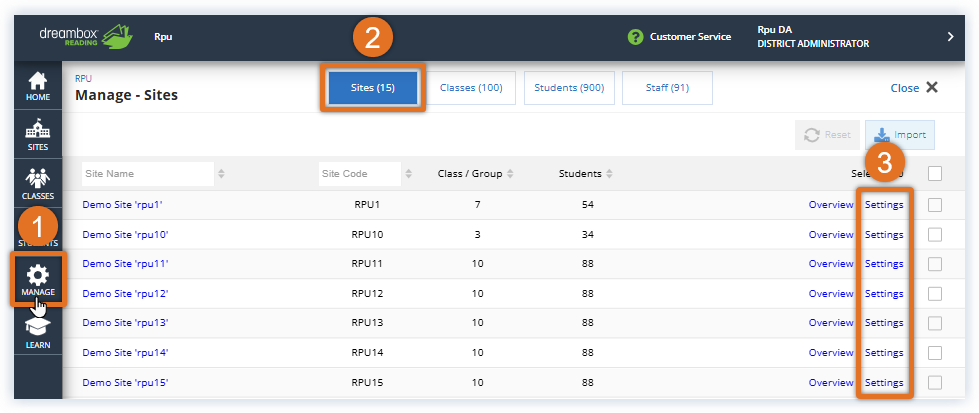Open Overview for site RPU11
The image size is (979, 413).
pyautogui.click(x=831, y=264)
